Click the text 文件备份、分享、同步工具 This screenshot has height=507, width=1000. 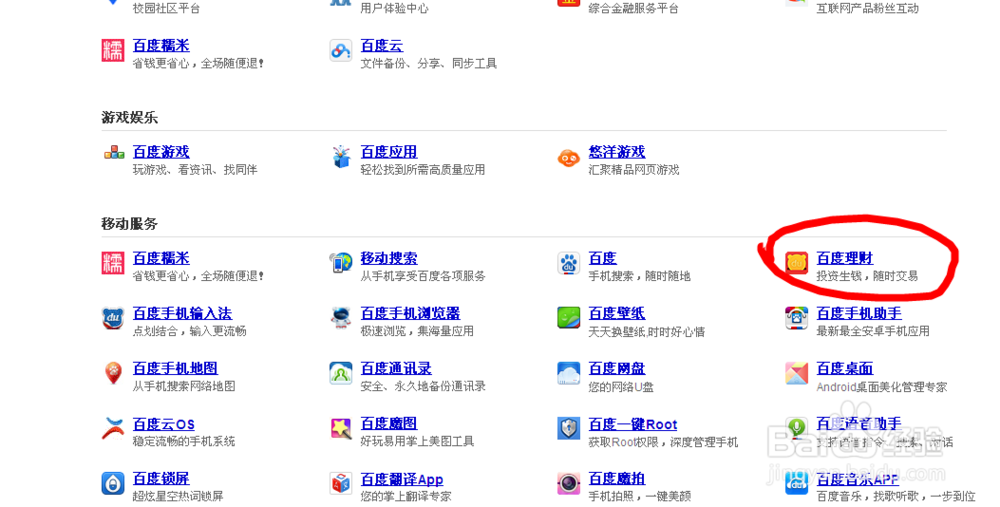[x=428, y=63]
